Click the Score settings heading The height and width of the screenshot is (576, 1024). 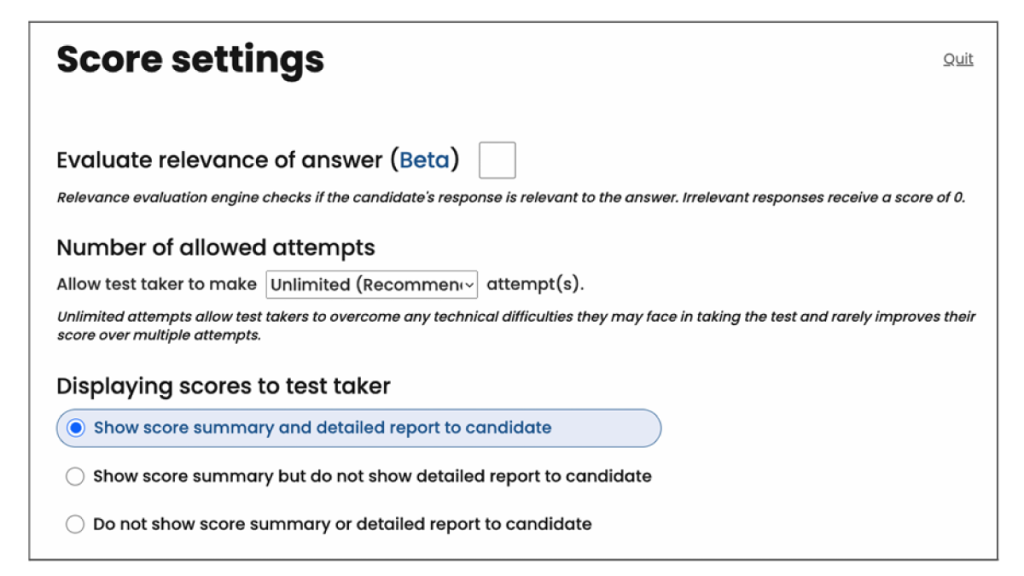tap(190, 60)
